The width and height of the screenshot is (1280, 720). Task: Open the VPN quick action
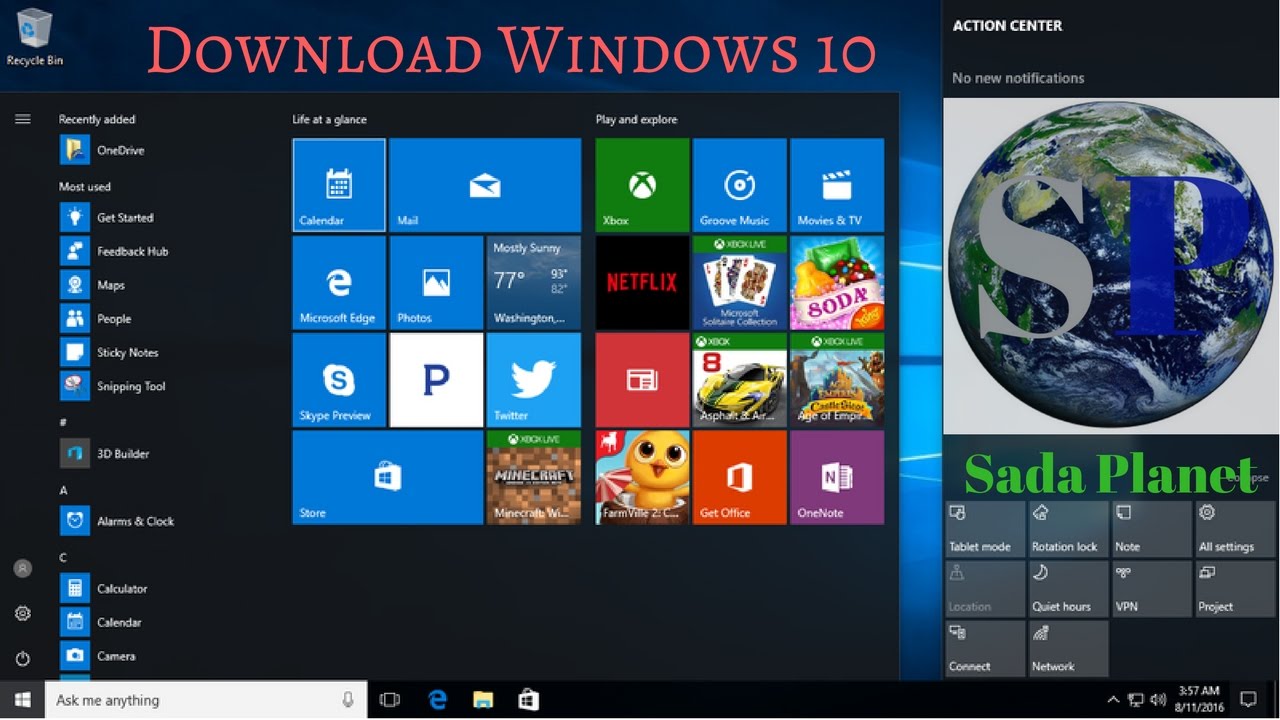point(1152,589)
